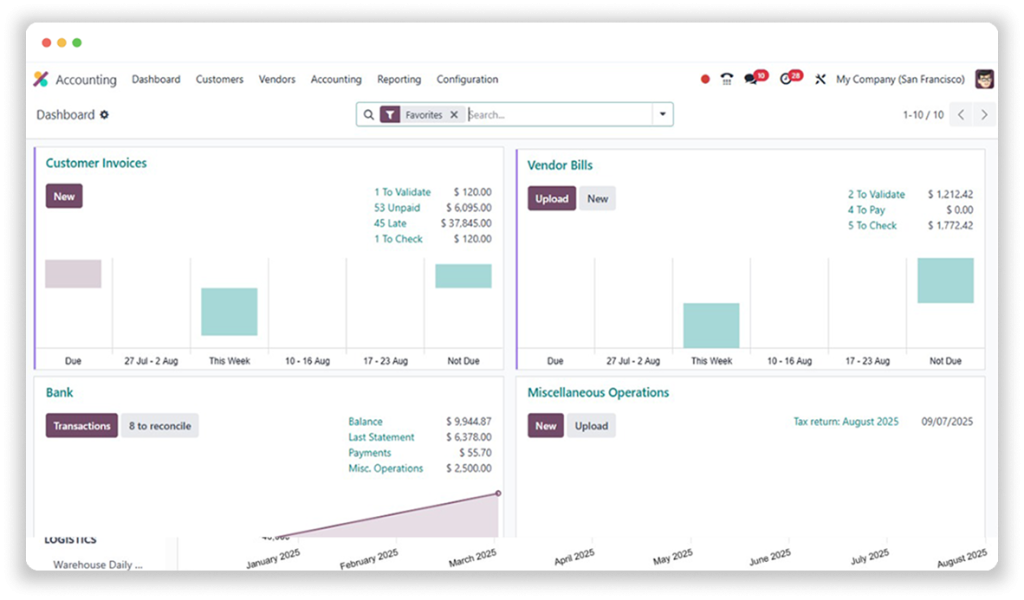This screenshot has height=600, width=1024.
Task: Open the activities clock icon
Action: click(x=786, y=79)
